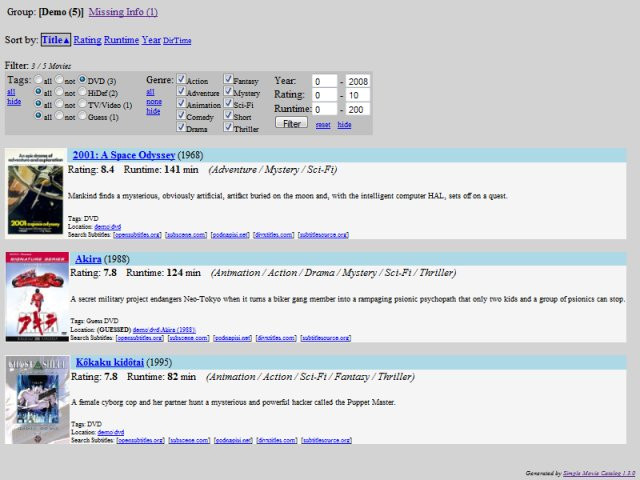This screenshot has width=640, height=480.
Task: Click the Filter button
Action: coord(291,123)
